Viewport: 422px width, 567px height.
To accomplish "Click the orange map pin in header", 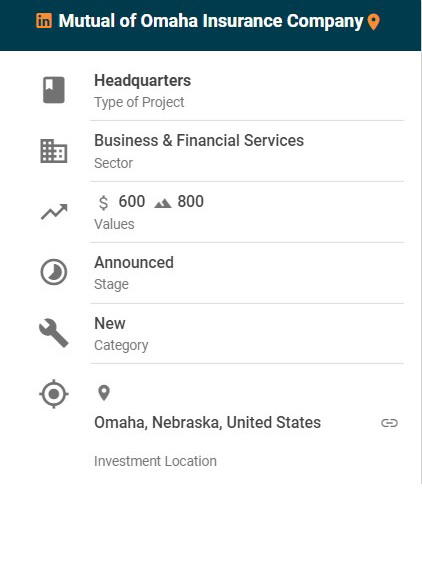I will pyautogui.click(x=374, y=22).
